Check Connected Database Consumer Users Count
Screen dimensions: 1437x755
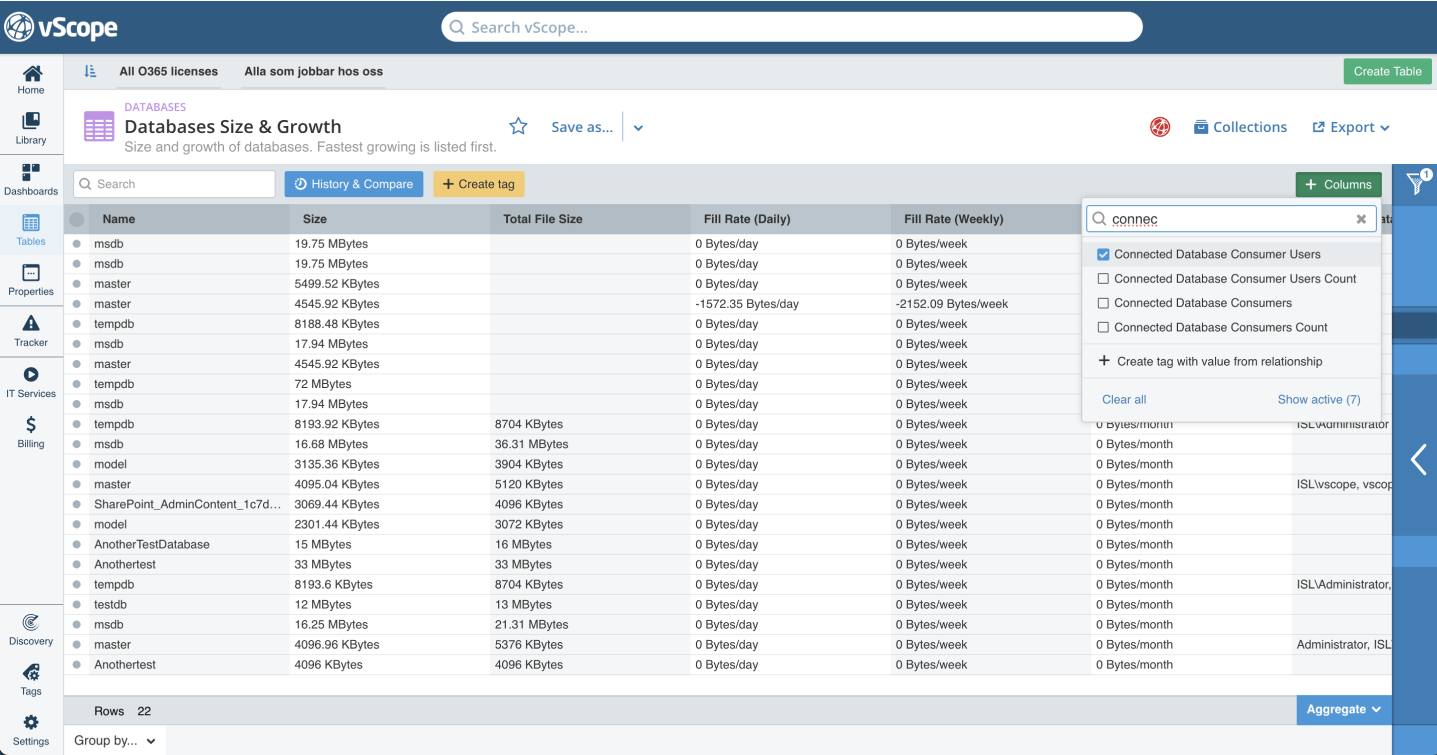1104,279
